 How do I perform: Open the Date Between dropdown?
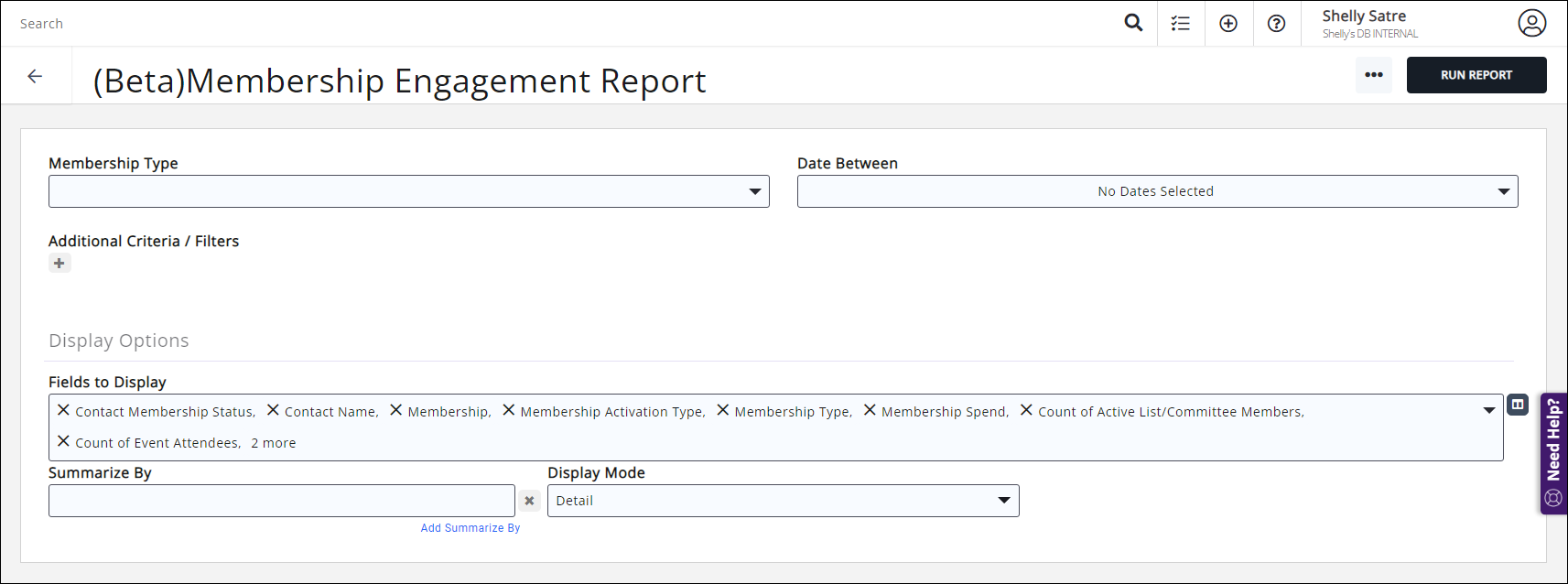(x=1157, y=191)
